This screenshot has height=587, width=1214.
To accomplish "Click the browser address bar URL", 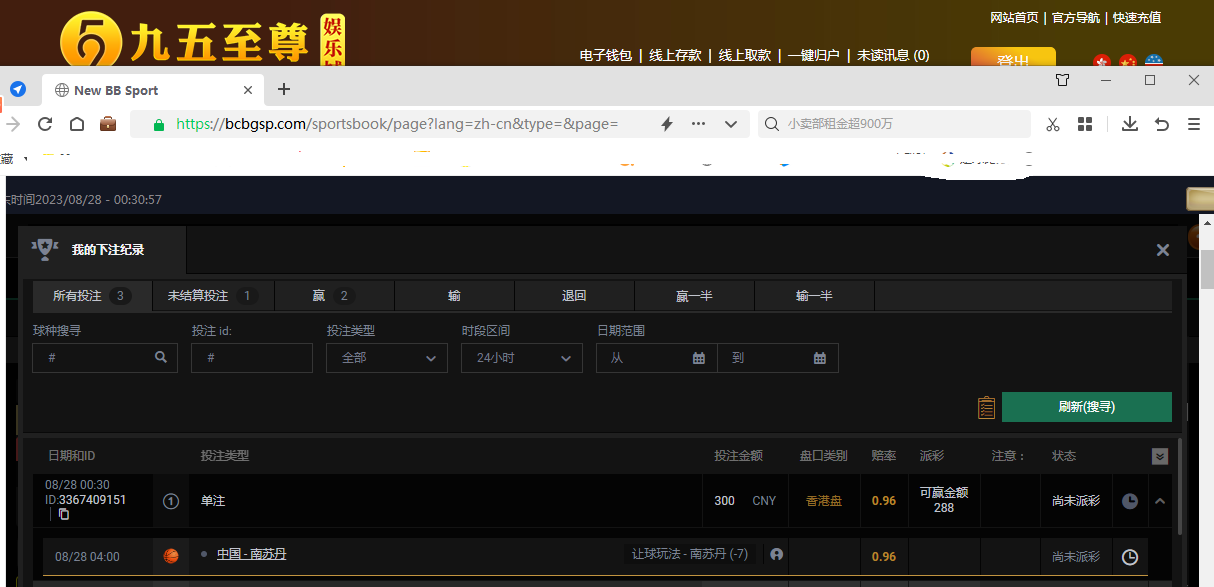I will click(397, 124).
